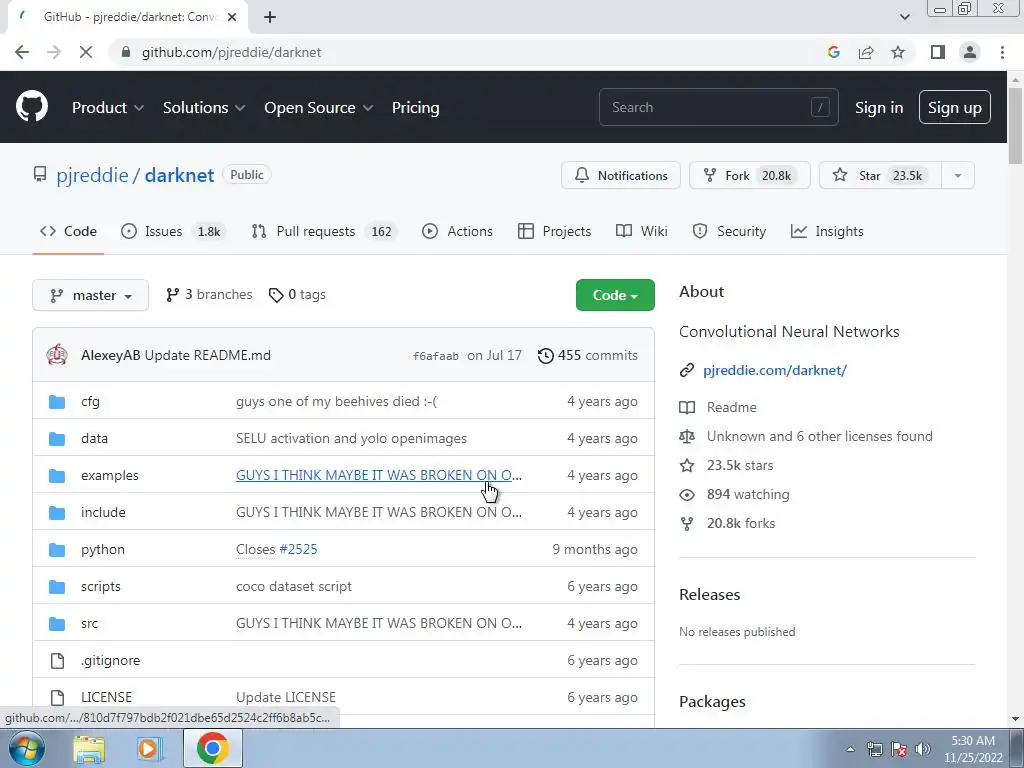Select the Code tab
Viewport: 1024px width, 768px height.
click(x=68, y=231)
